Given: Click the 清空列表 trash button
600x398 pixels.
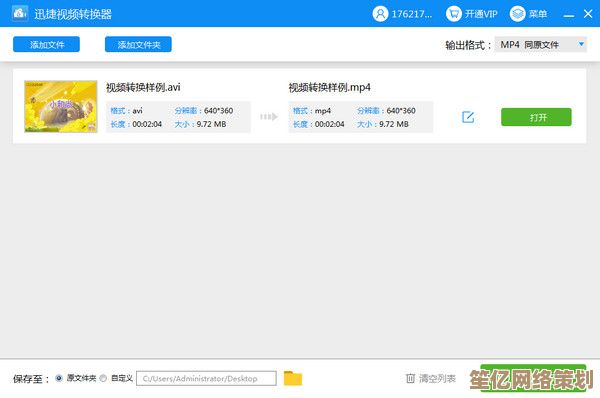Looking at the screenshot, I should 431,378.
